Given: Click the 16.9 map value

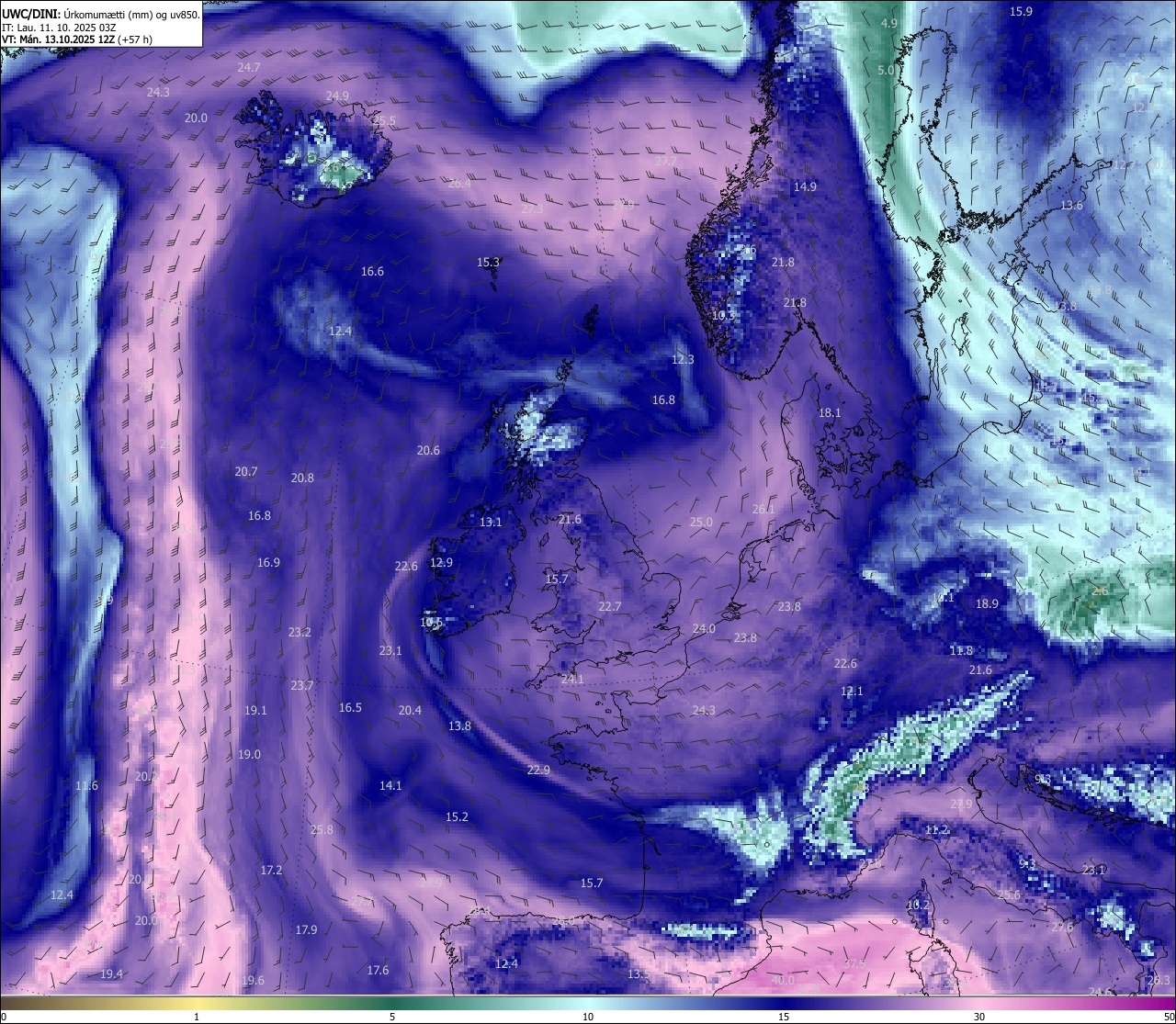Looking at the screenshot, I should point(268,563).
